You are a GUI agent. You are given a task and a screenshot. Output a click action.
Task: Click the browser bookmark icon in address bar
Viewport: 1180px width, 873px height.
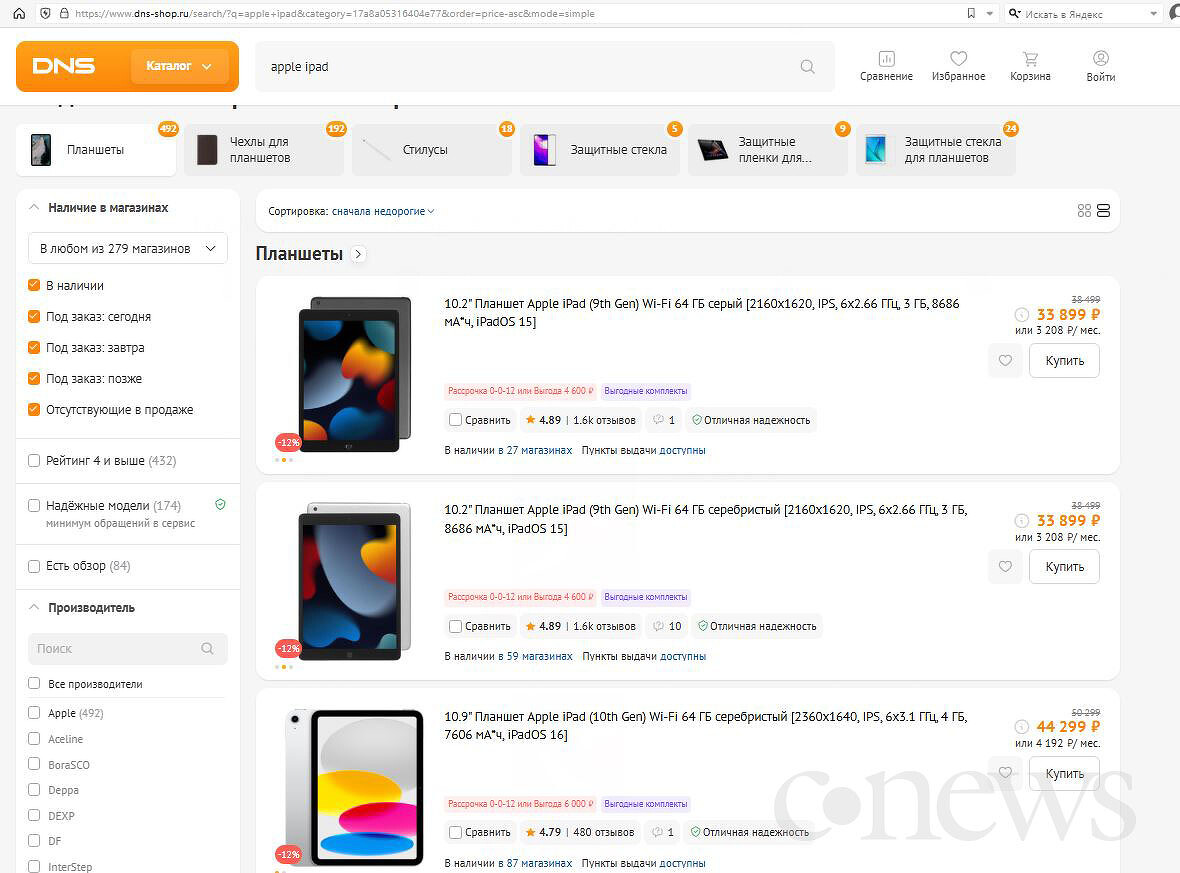click(971, 14)
